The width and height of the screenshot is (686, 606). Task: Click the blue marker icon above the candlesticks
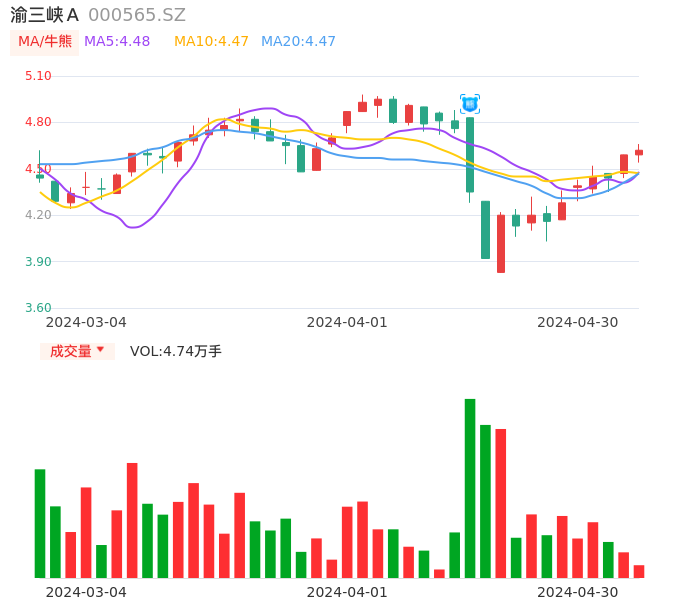tap(470, 103)
